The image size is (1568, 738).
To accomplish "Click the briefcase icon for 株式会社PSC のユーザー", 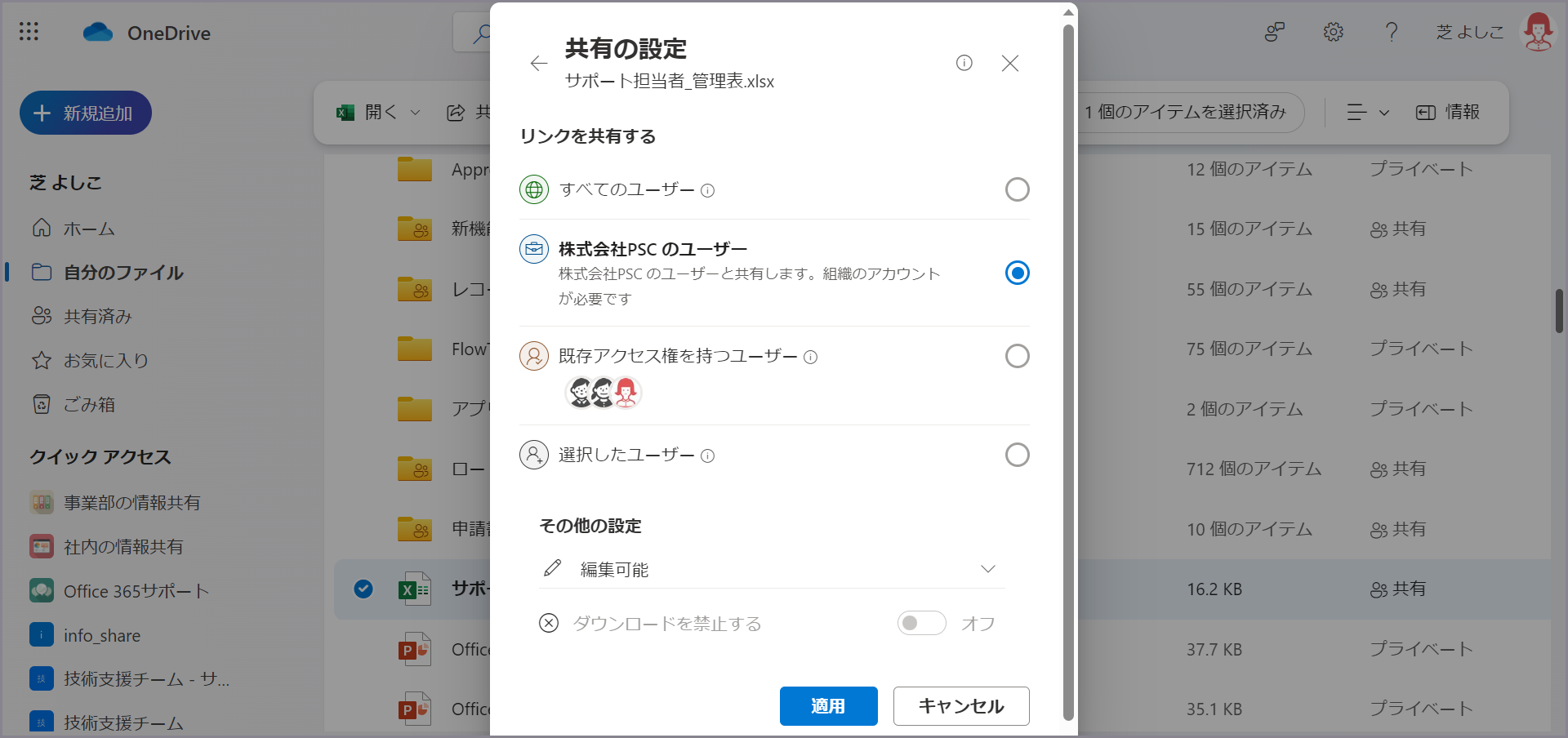I will point(534,249).
